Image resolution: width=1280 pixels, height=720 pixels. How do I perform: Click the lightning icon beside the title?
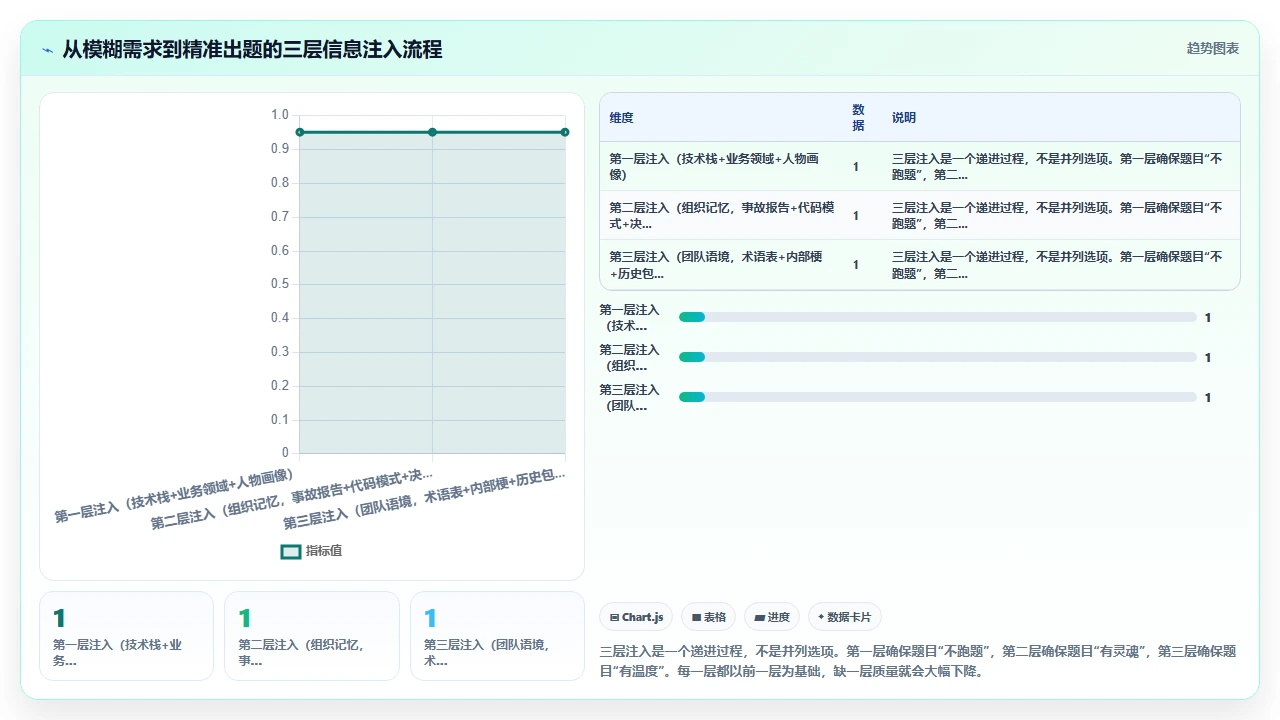(48, 49)
